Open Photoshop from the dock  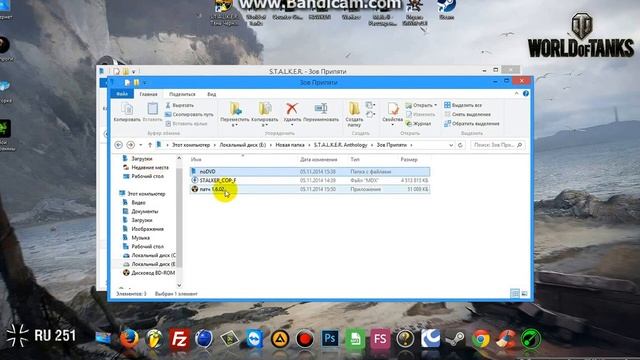(x=330, y=339)
